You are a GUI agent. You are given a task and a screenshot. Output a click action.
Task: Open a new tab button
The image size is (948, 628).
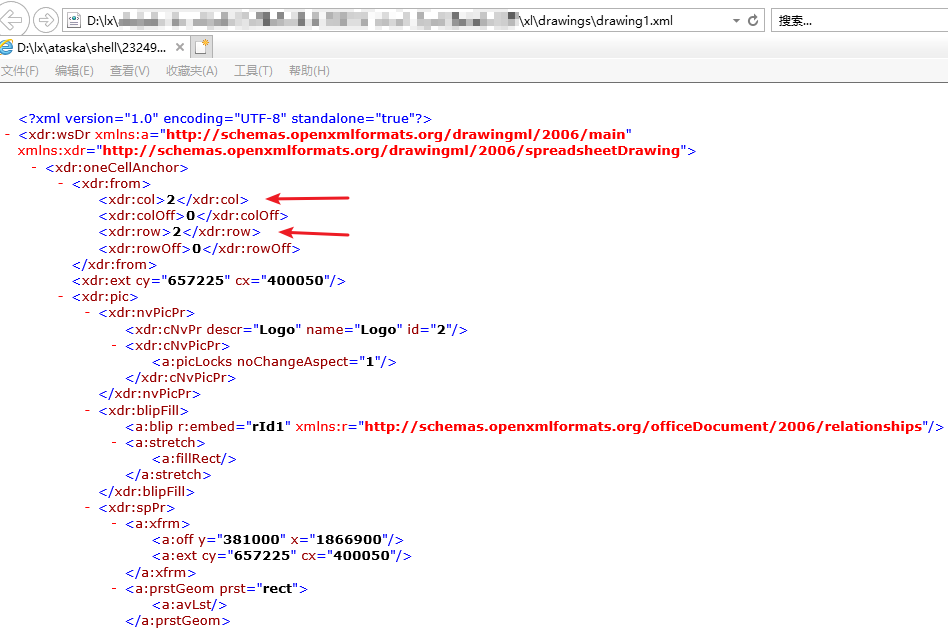202,47
